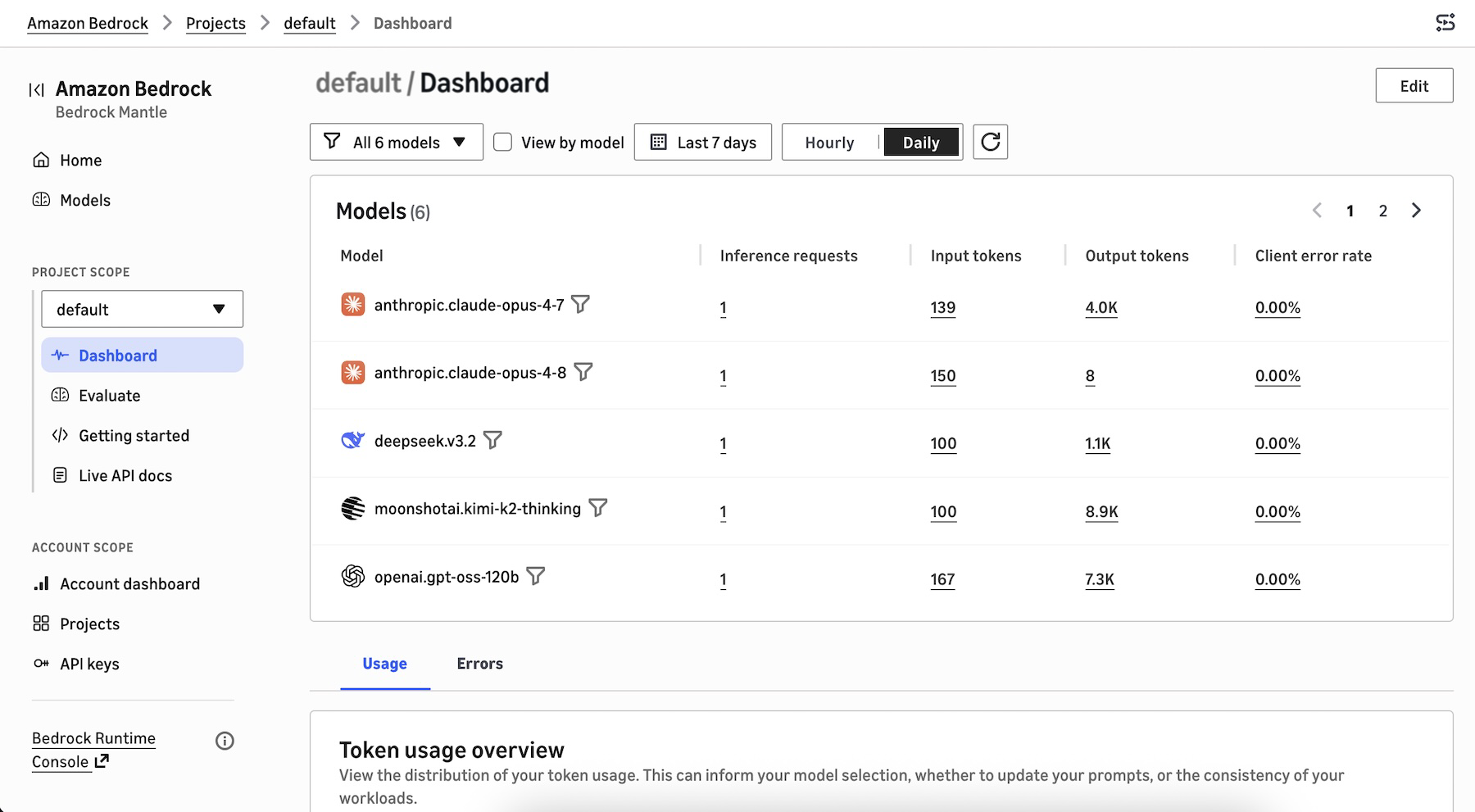
Task: Click input tokens value 150
Action: point(943,375)
